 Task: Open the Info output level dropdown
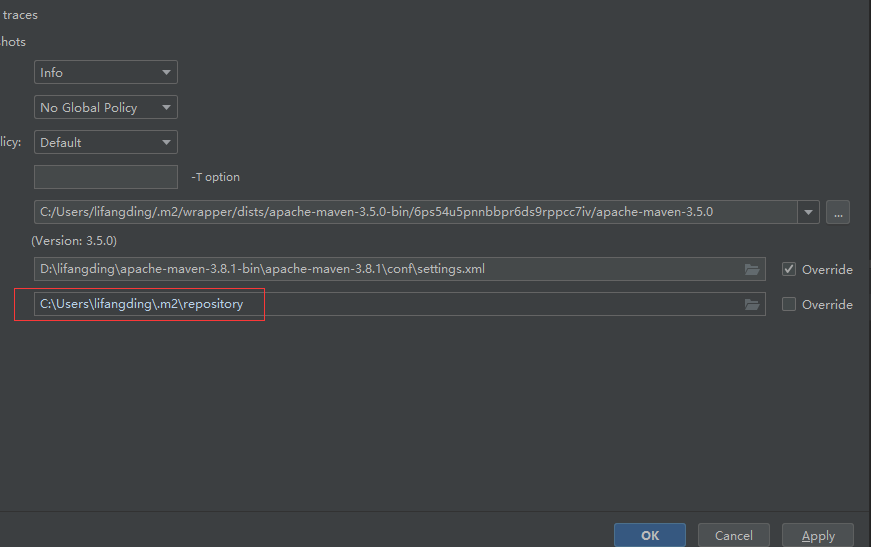[106, 72]
